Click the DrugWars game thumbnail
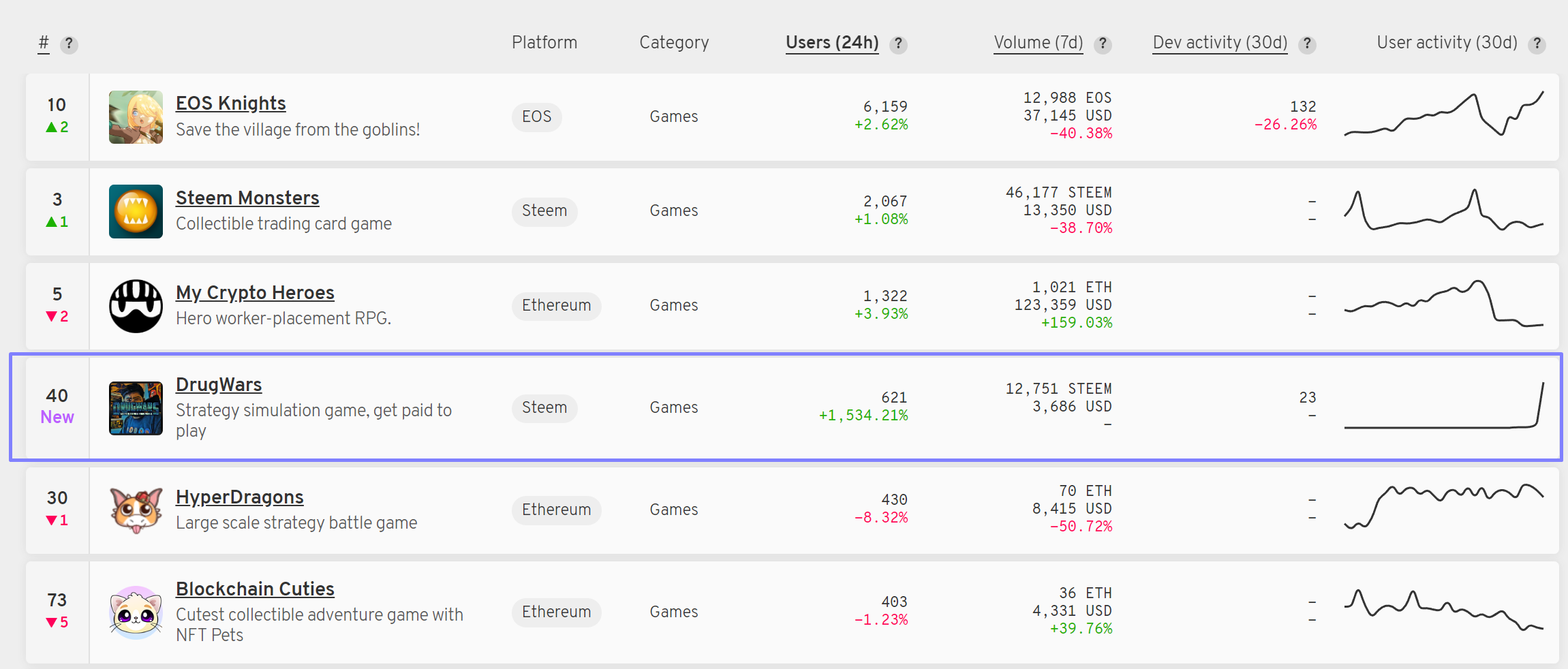 click(136, 408)
